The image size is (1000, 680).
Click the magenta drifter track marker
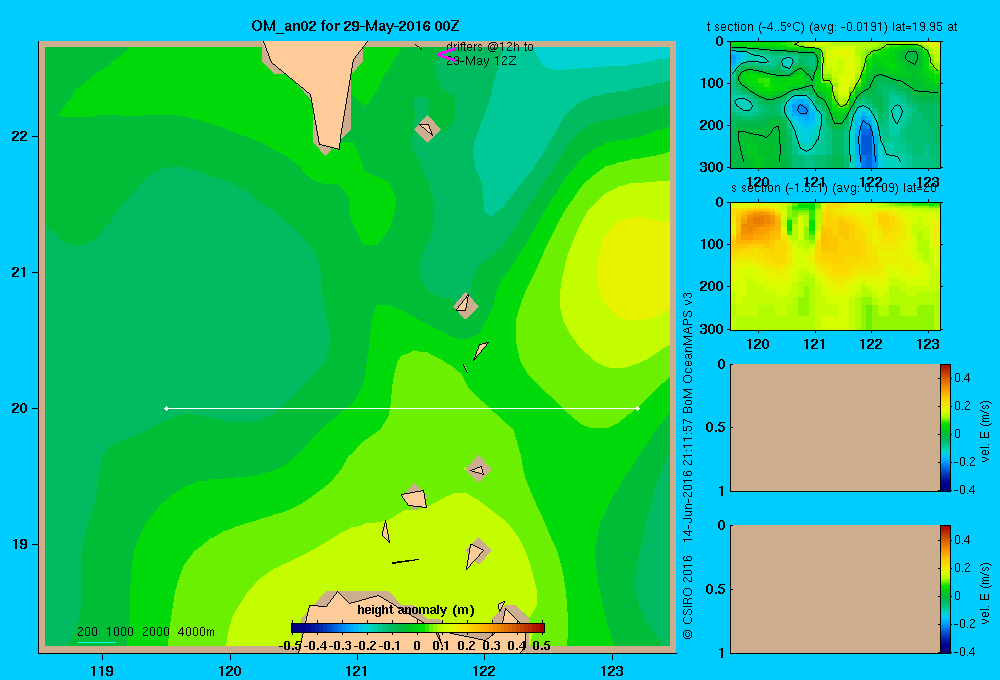(x=446, y=55)
